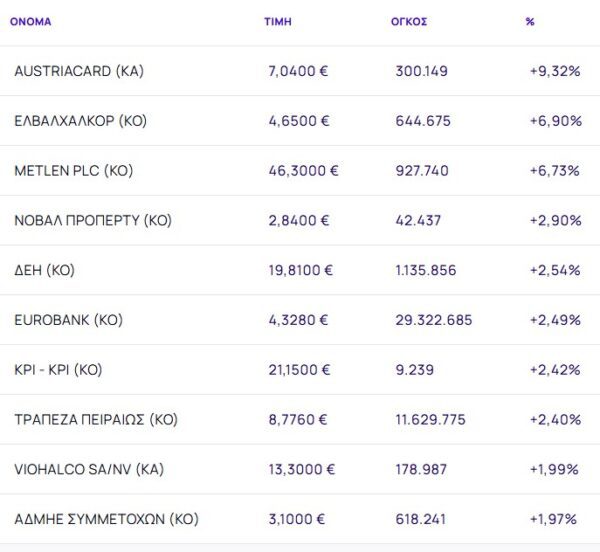Click the ΟΓΚΟΣ column header
600x552 pixels.
(x=409, y=21)
